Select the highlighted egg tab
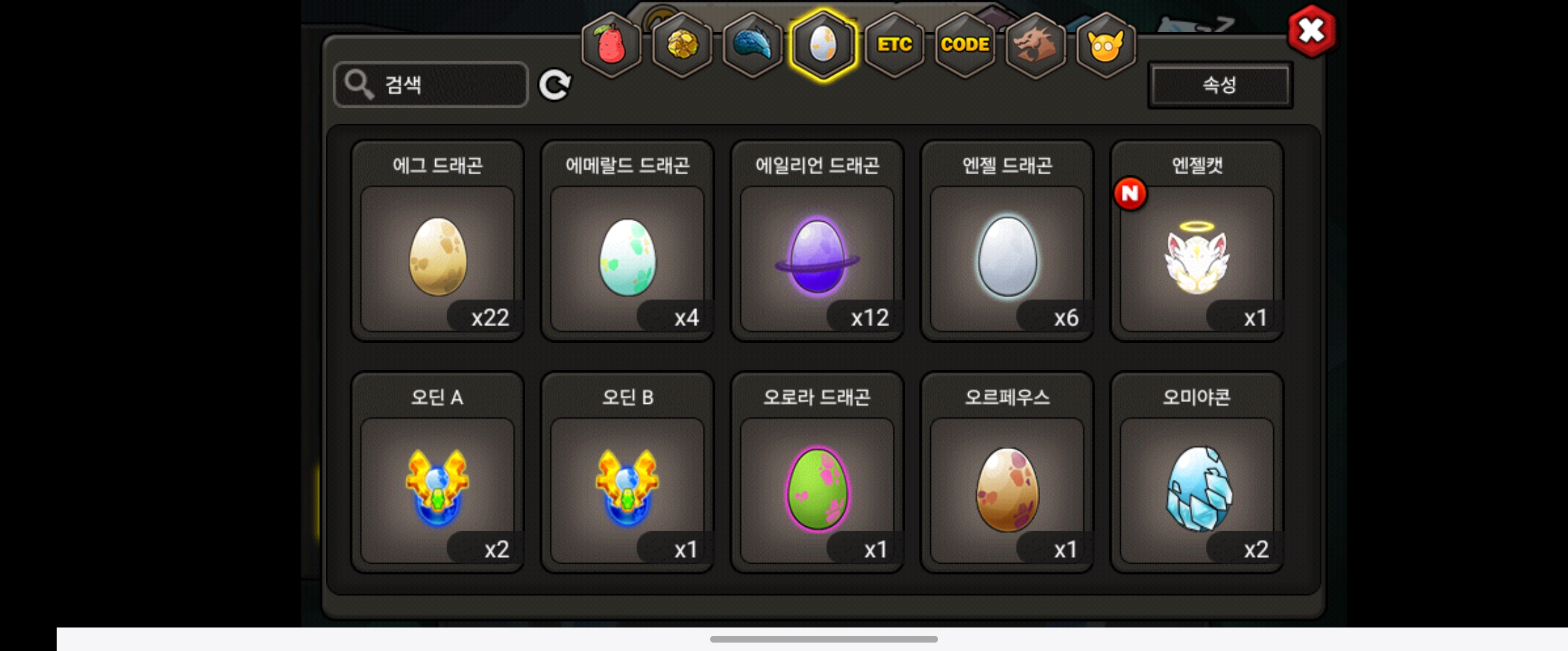 click(823, 45)
